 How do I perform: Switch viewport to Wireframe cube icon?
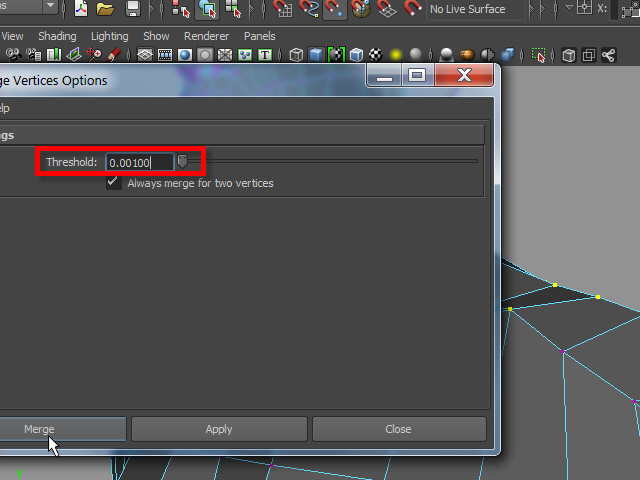click(x=296, y=55)
